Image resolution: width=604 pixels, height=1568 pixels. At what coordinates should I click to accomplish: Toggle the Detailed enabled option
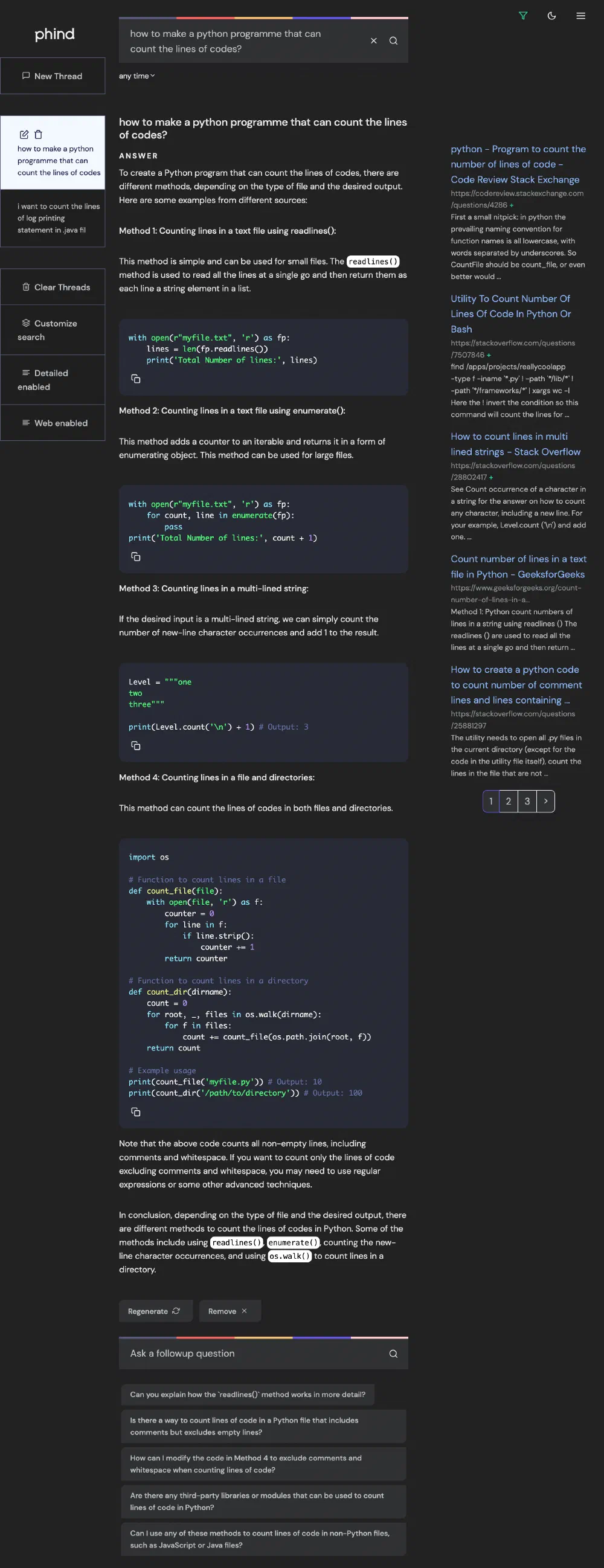click(x=53, y=380)
